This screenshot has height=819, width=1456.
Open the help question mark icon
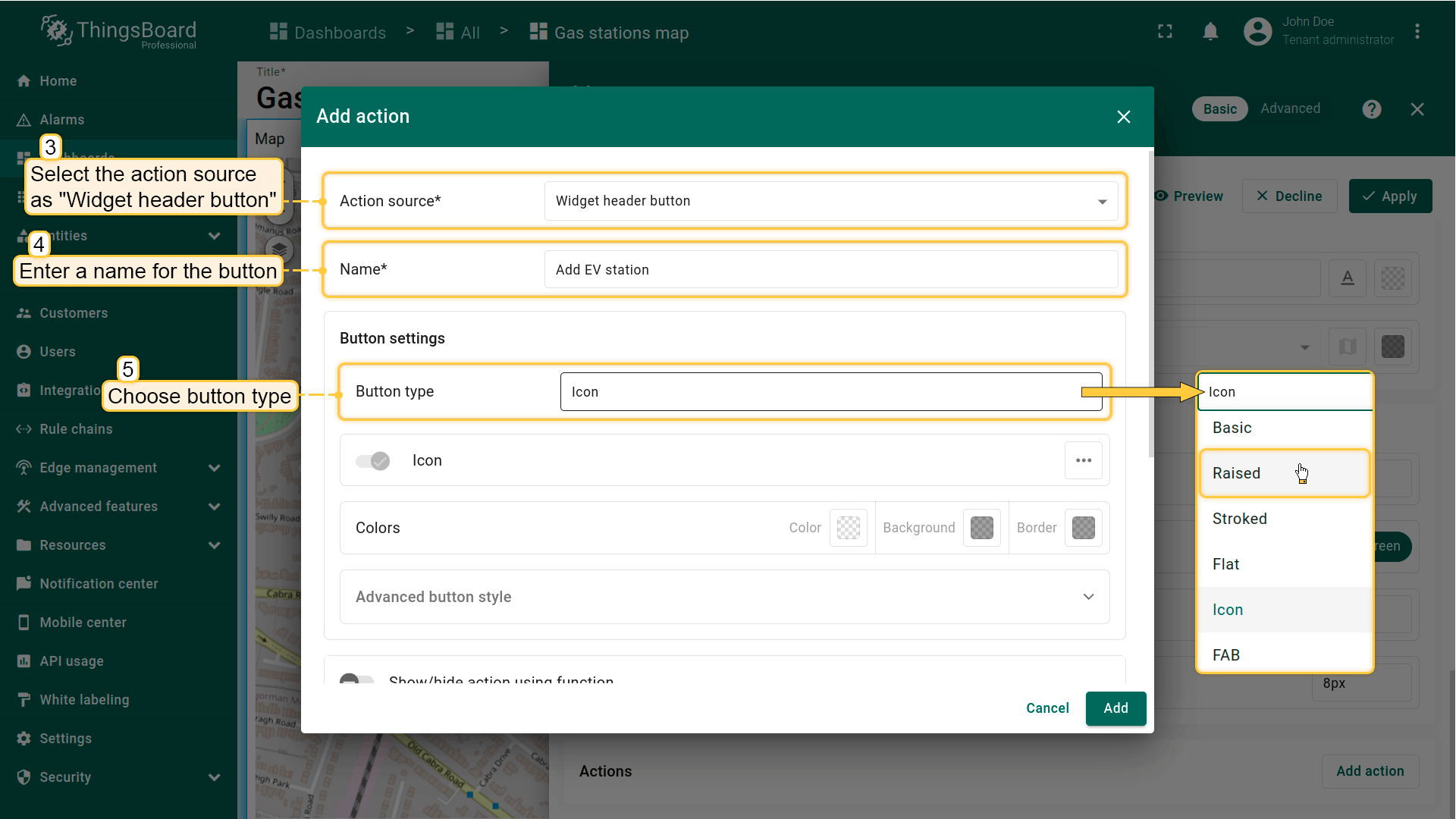(x=1371, y=109)
